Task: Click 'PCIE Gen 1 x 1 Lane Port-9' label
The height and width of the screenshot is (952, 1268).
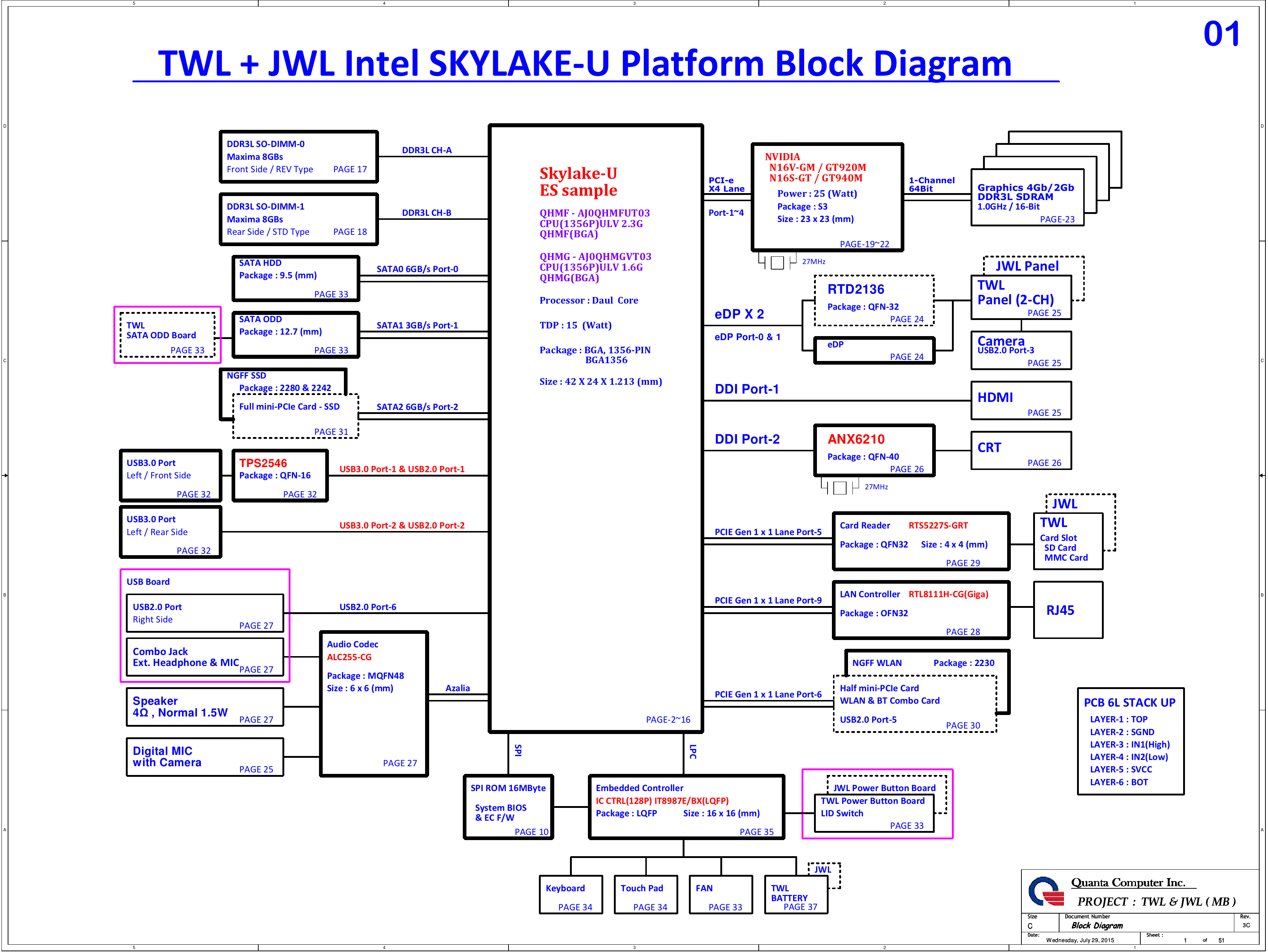Action: 768,601
